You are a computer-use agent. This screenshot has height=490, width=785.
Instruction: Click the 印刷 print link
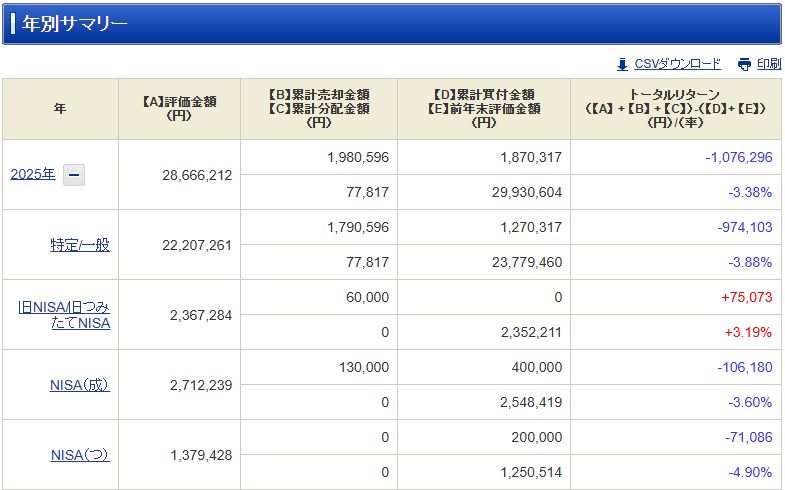769,64
